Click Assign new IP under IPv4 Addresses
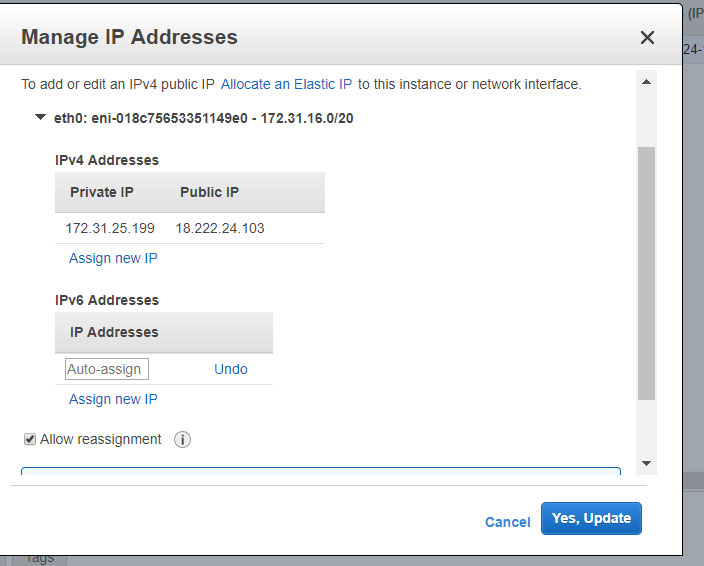This screenshot has height=566, width=704. tap(113, 258)
